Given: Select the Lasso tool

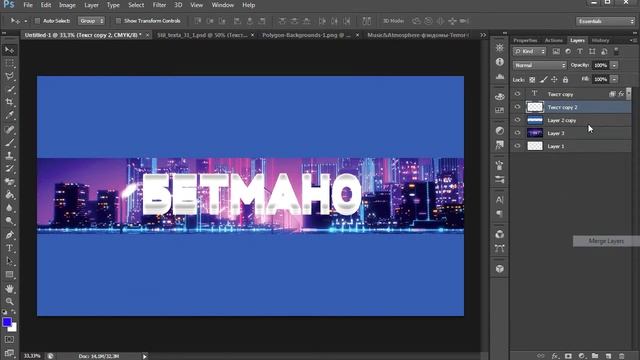Looking at the screenshot, I should pos(10,76).
